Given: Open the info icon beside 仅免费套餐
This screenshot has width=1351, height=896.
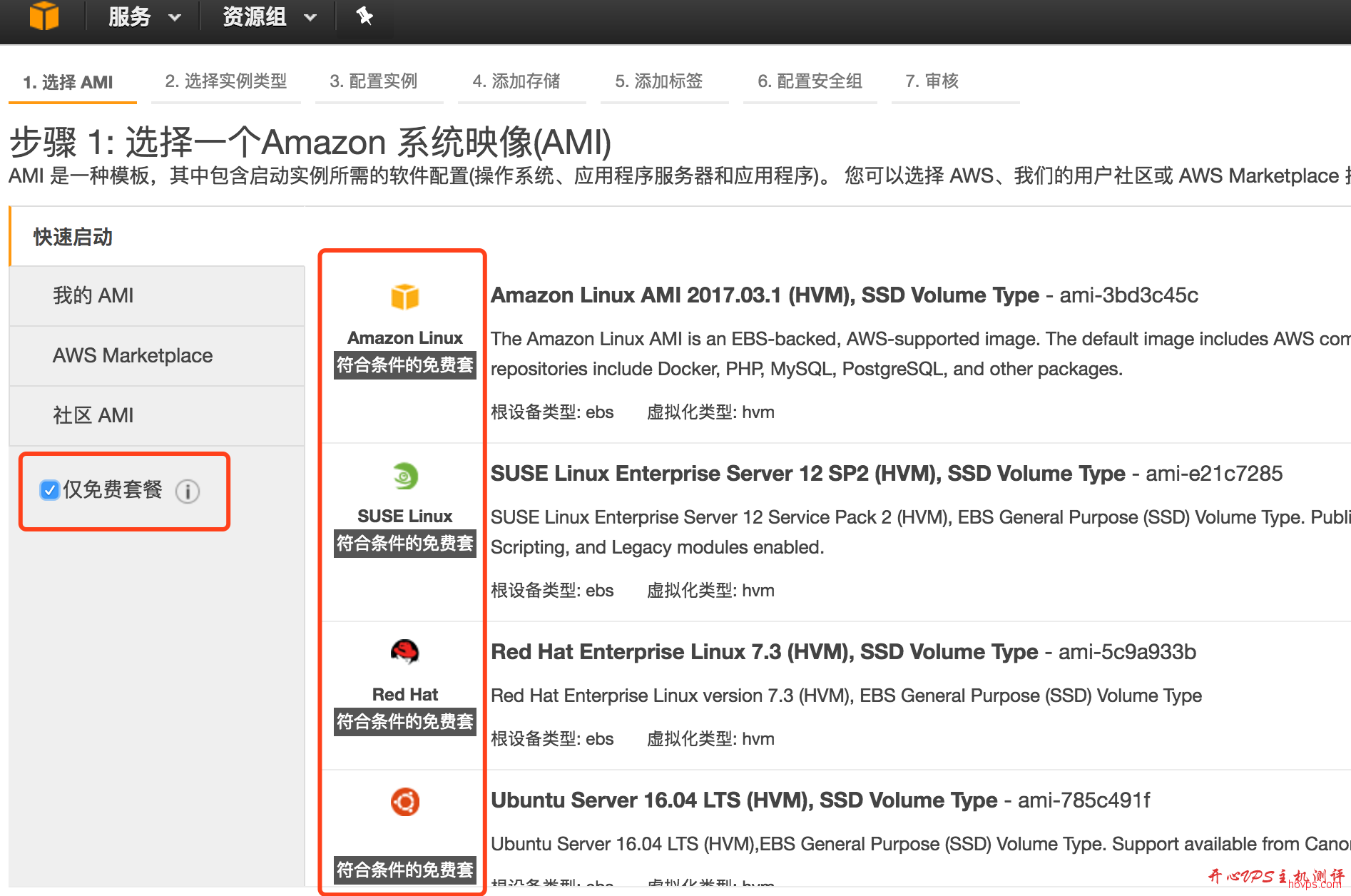Looking at the screenshot, I should point(187,491).
